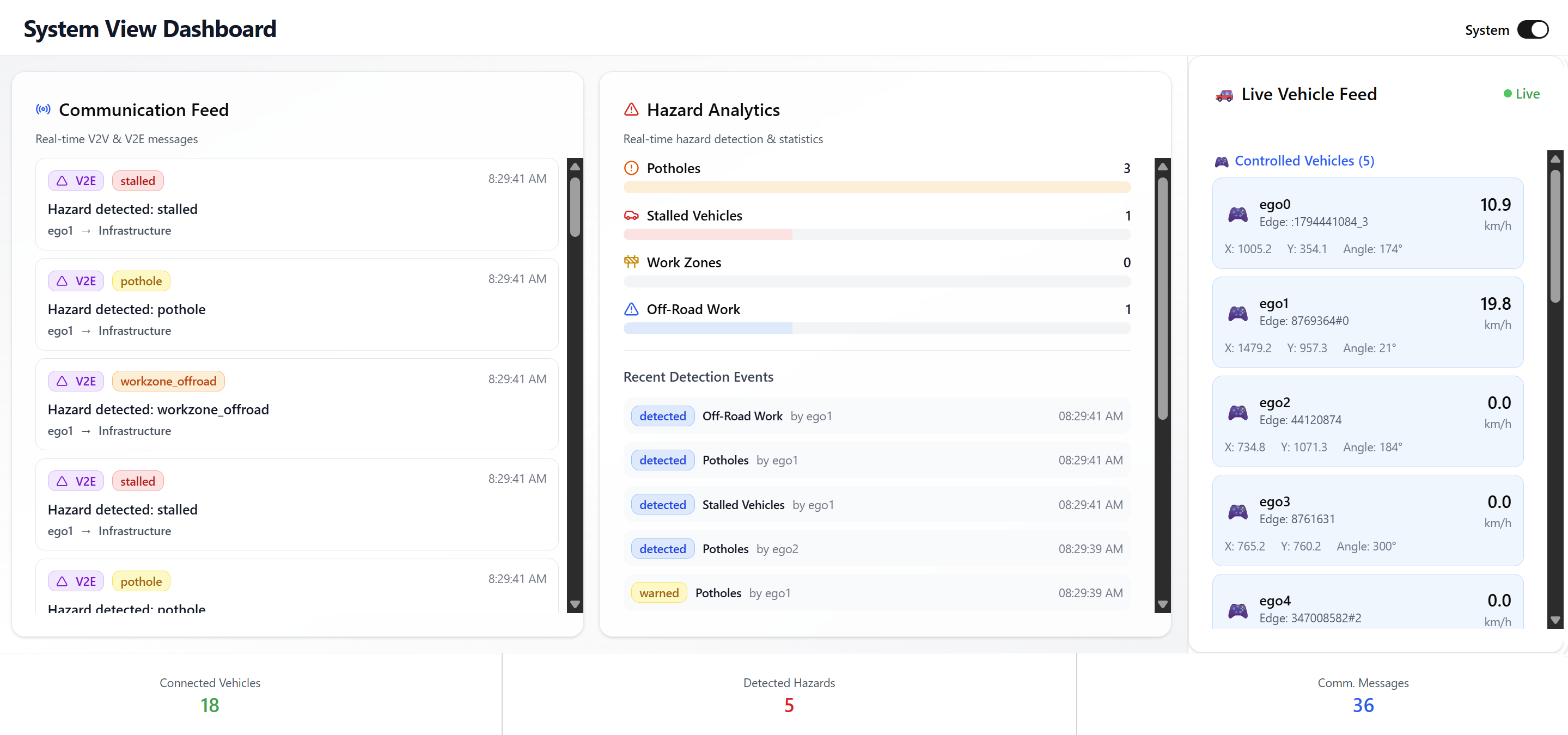The height and width of the screenshot is (735, 1568).
Task: Open the ego2 vehicle card
Action: [1367, 421]
